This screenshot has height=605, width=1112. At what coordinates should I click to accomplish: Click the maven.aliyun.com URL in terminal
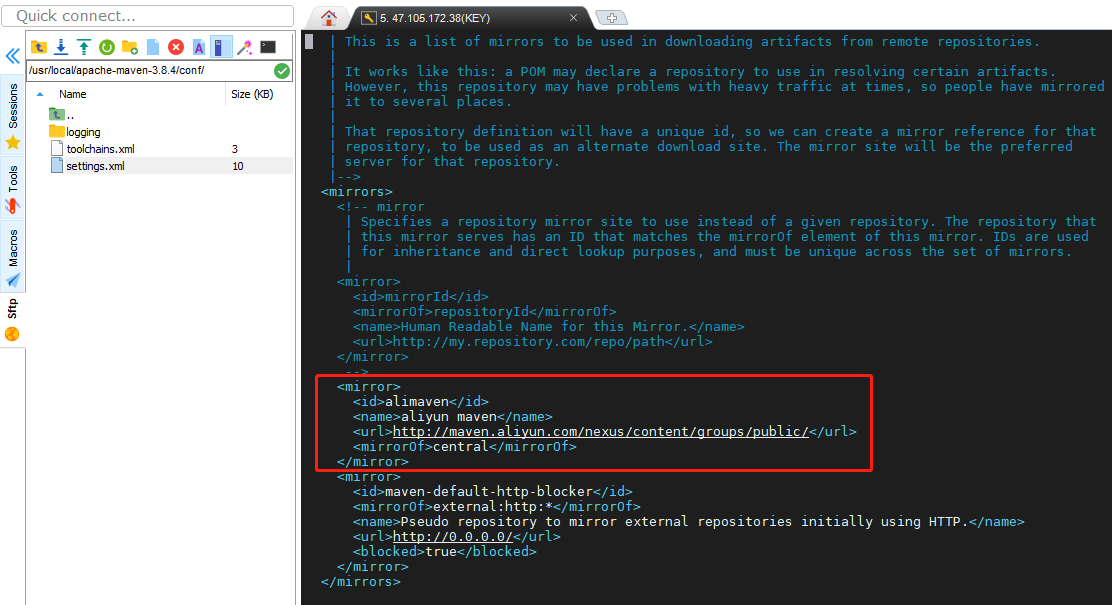pyautogui.click(x=601, y=431)
